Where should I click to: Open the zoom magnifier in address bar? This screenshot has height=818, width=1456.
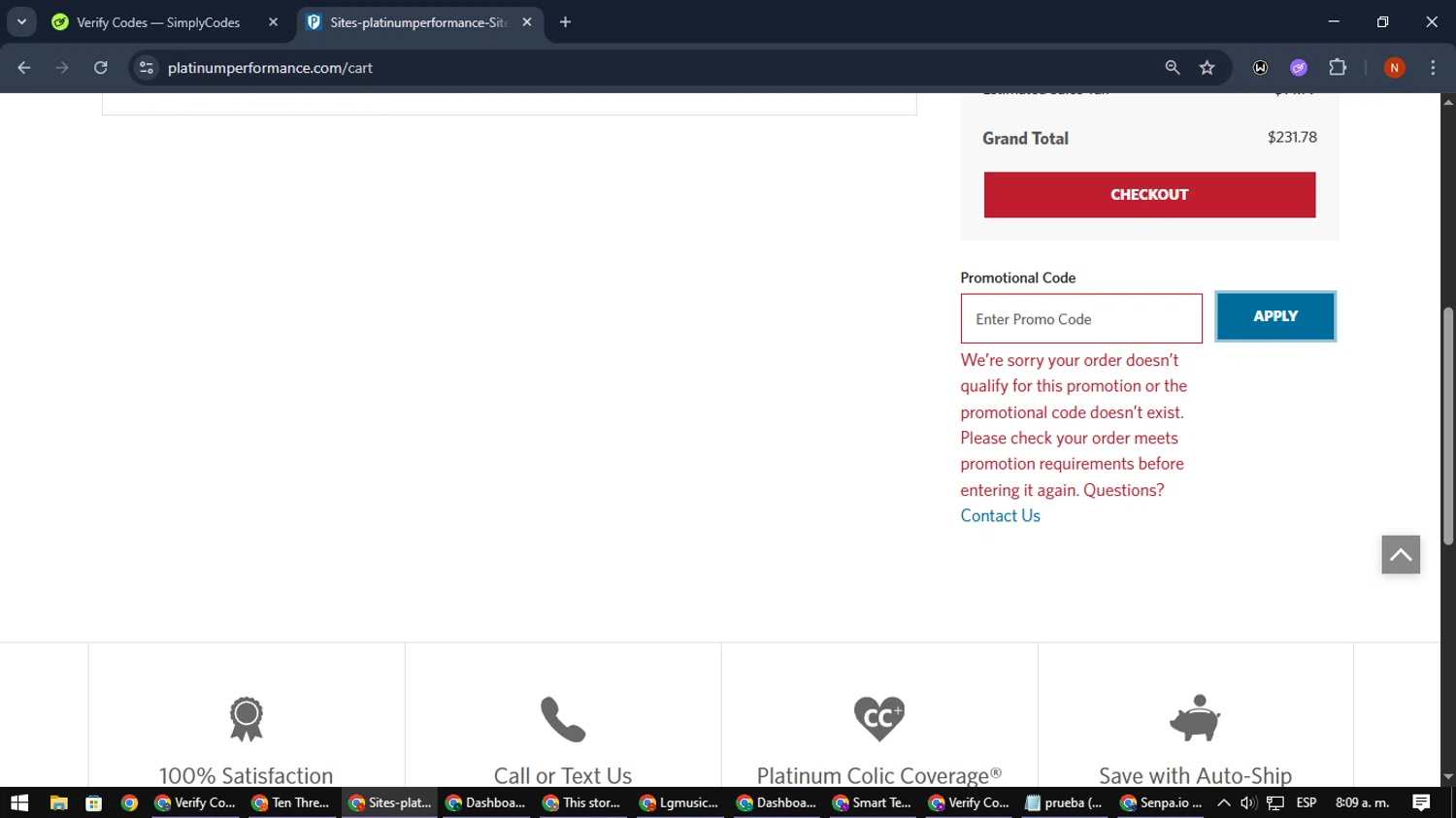pos(1173,68)
